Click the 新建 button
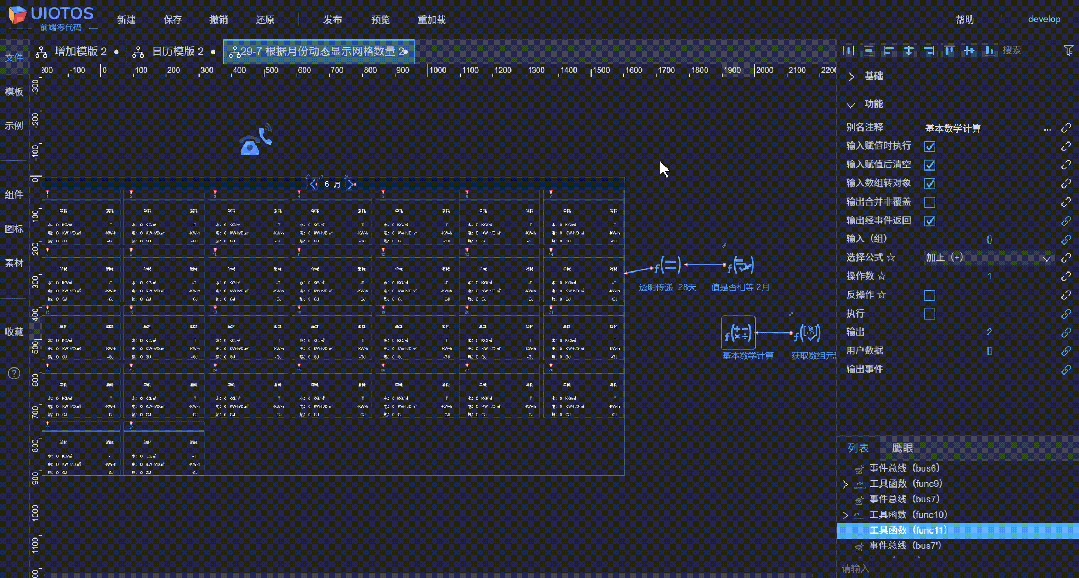The image size is (1079, 578). [x=126, y=20]
